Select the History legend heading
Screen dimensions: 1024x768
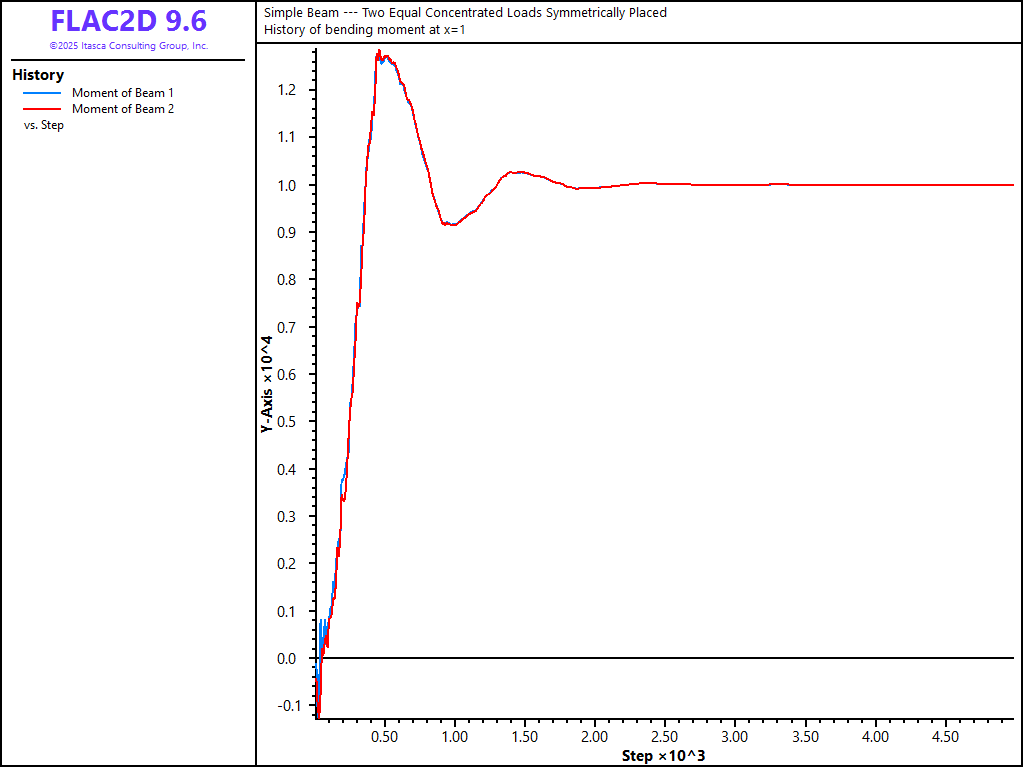[38, 75]
